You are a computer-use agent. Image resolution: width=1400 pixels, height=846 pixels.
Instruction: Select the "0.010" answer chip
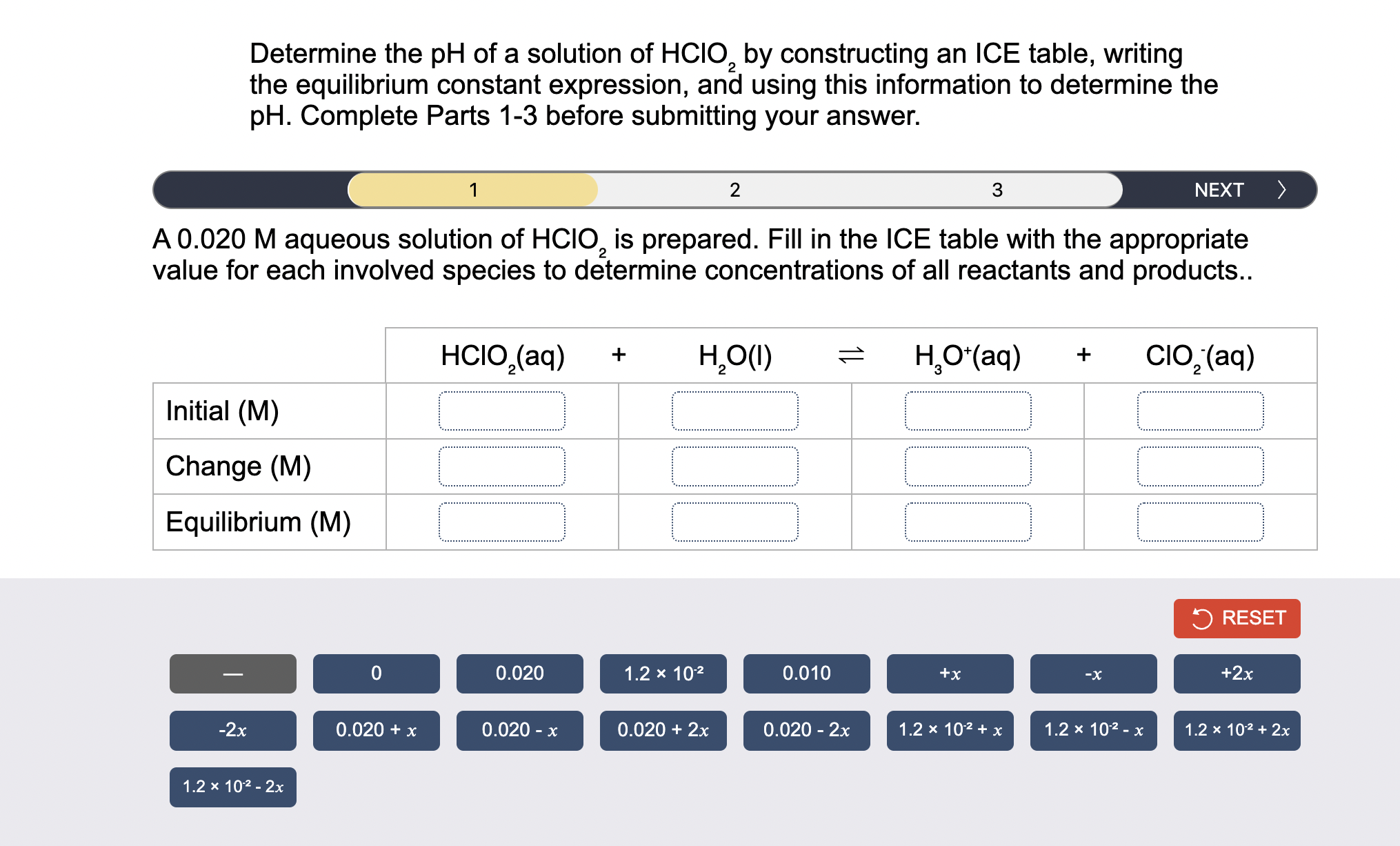point(806,673)
